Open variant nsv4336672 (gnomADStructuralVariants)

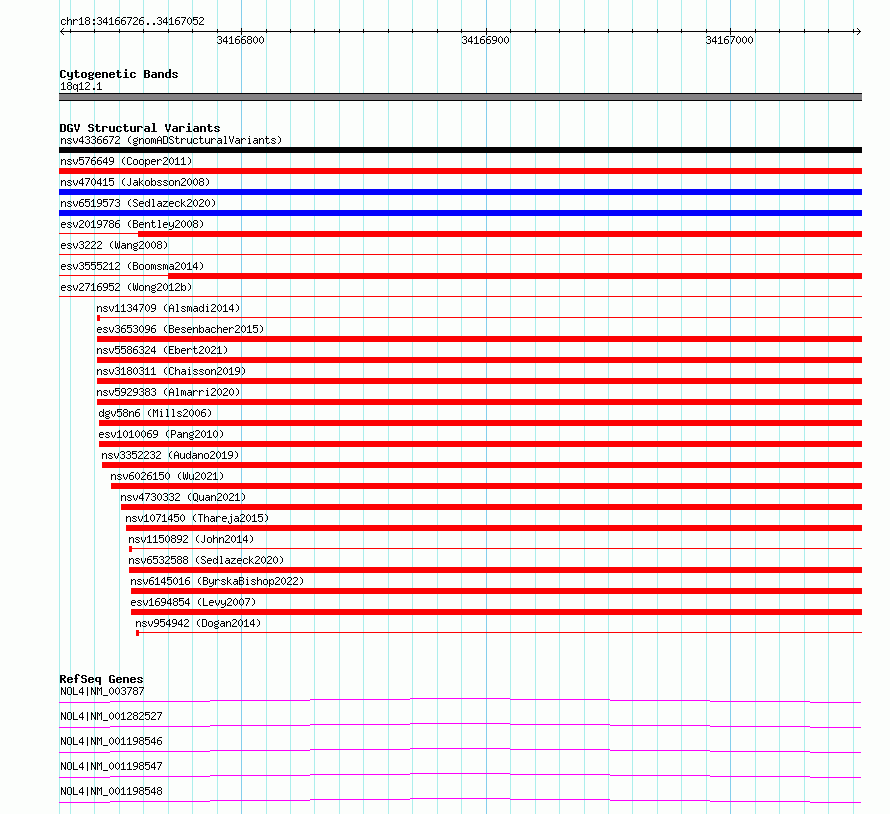pyautogui.click(x=171, y=140)
